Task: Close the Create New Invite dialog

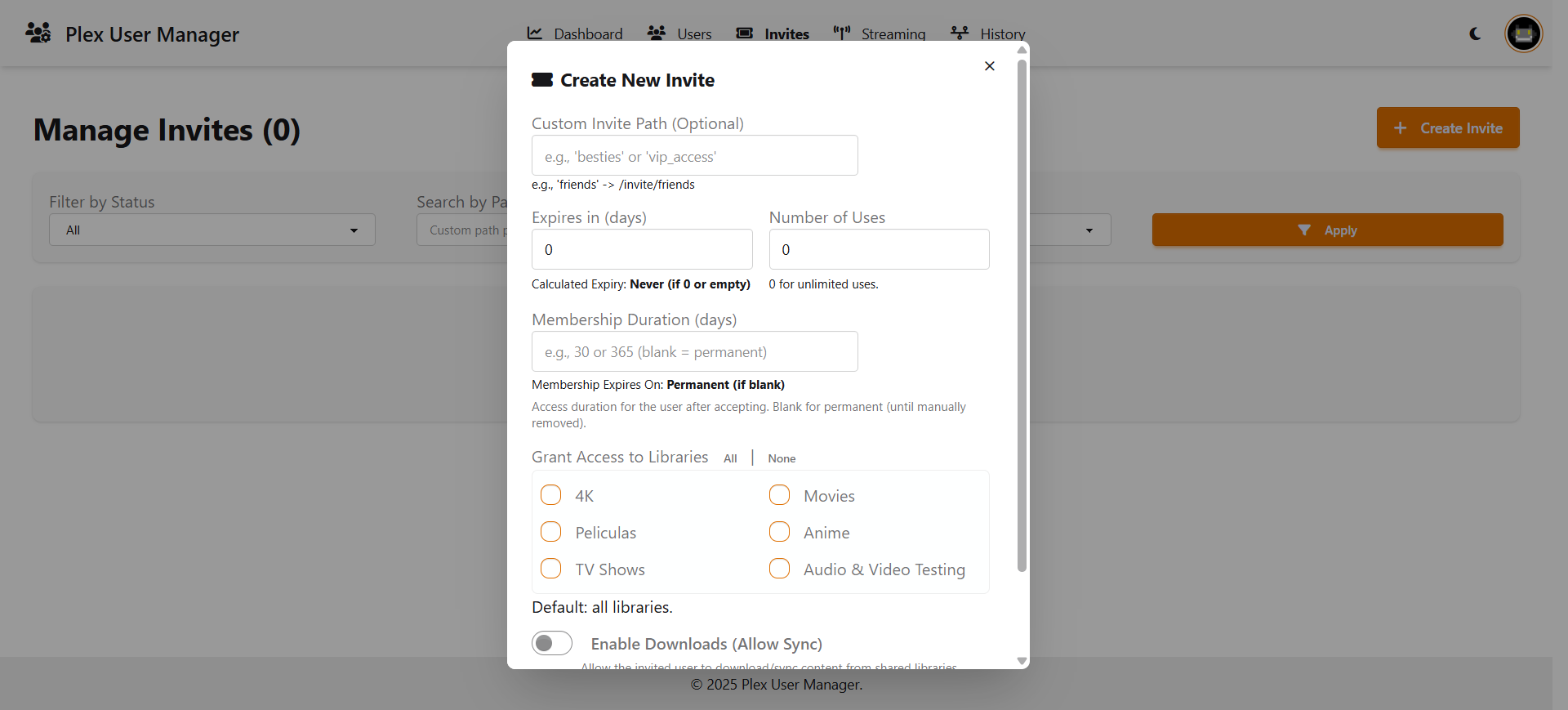Action: click(989, 66)
